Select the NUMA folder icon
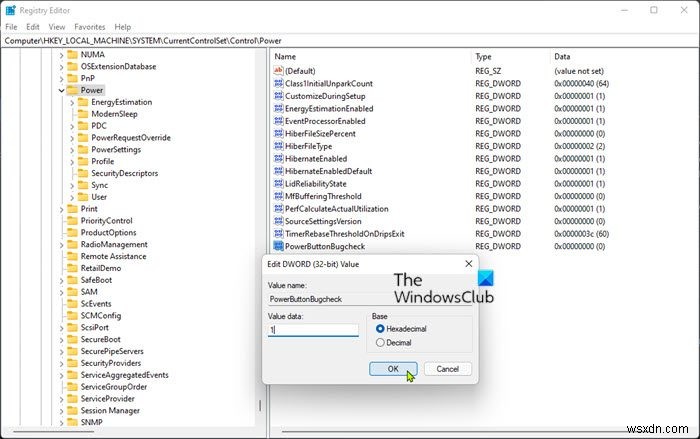 (x=72, y=54)
